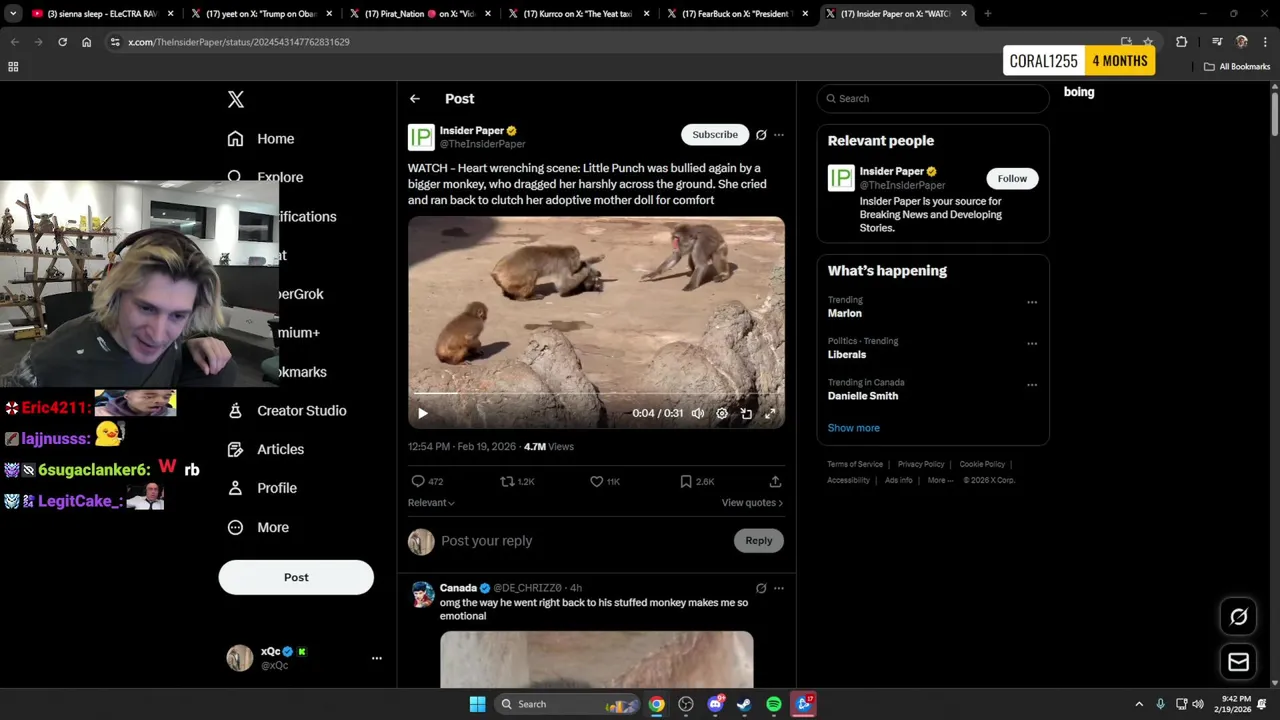Click the Post your reply field

(585, 541)
